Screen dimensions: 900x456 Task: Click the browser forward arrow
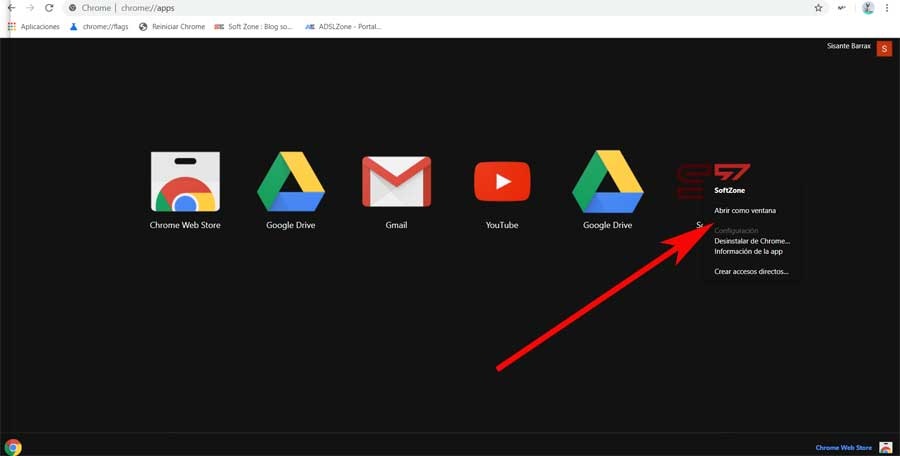(30, 8)
